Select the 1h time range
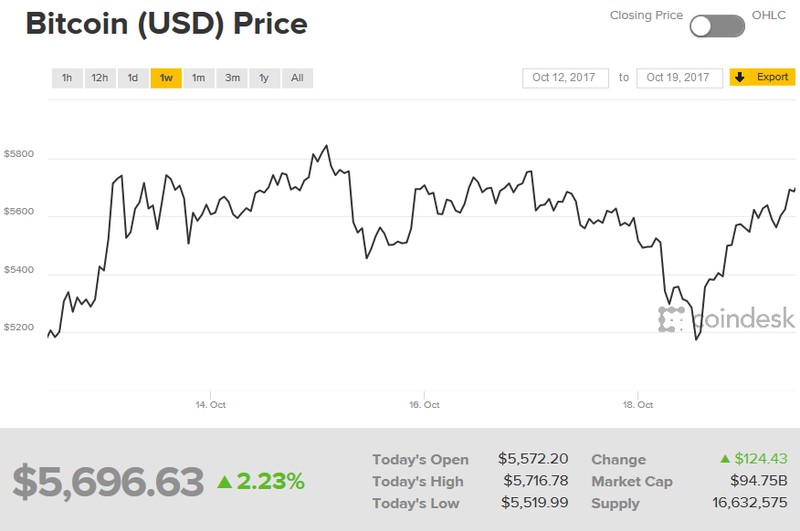Screen dimensions: 800x531 coord(67,78)
